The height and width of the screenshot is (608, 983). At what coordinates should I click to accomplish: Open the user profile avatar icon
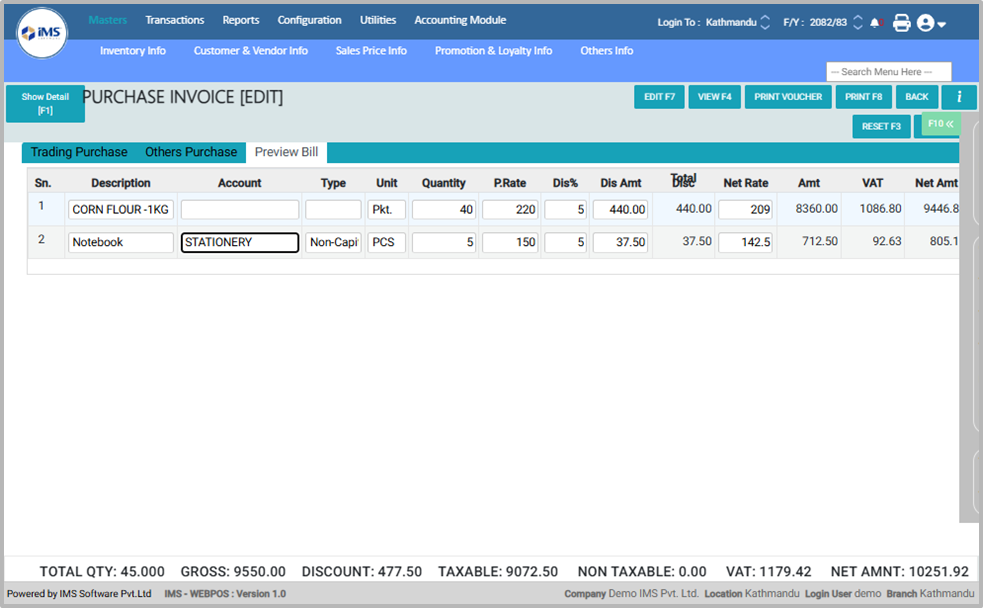pyautogui.click(x=925, y=22)
